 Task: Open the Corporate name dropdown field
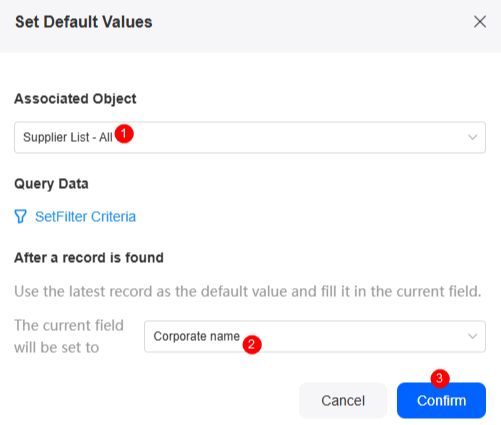click(x=315, y=336)
